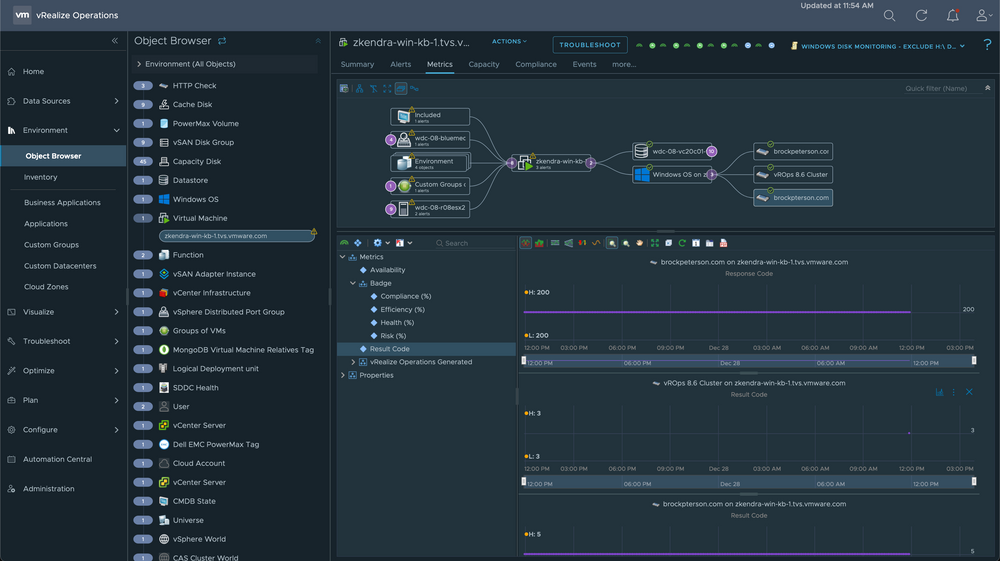Close the vROps 8.6 Cluster chart
The height and width of the screenshot is (561, 1000).
pos(969,392)
